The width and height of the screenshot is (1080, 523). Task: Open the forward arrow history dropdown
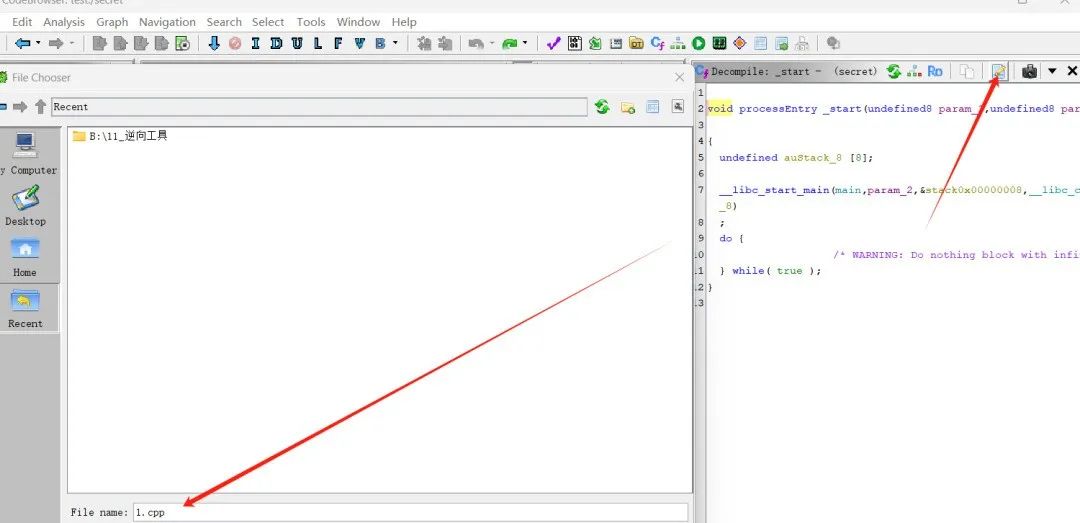(x=72, y=43)
